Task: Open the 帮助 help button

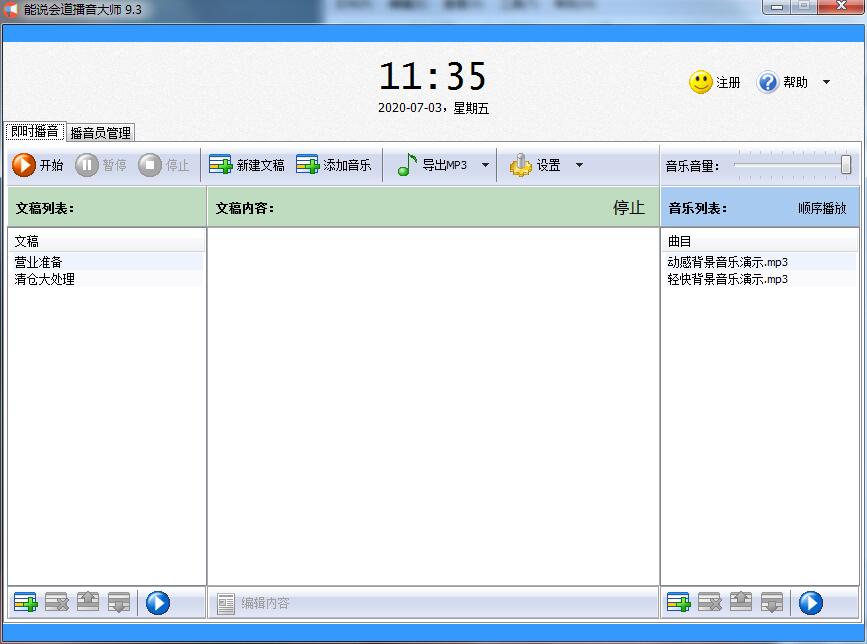Action: [782, 82]
